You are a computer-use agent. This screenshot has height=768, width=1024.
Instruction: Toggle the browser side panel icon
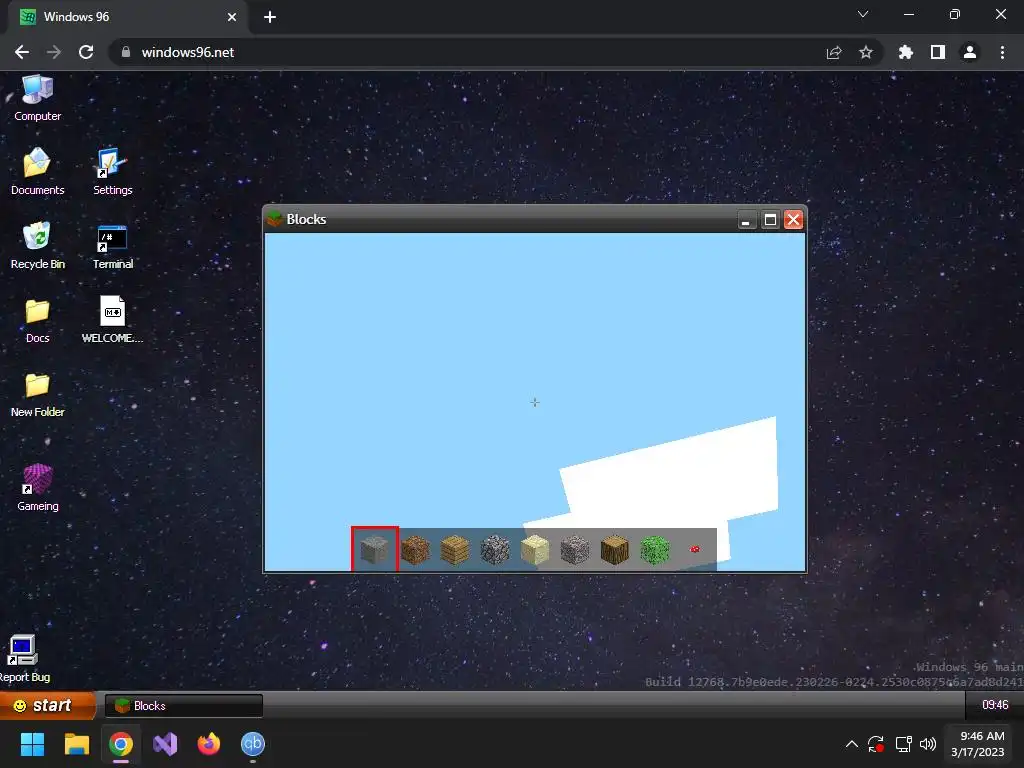click(x=938, y=52)
